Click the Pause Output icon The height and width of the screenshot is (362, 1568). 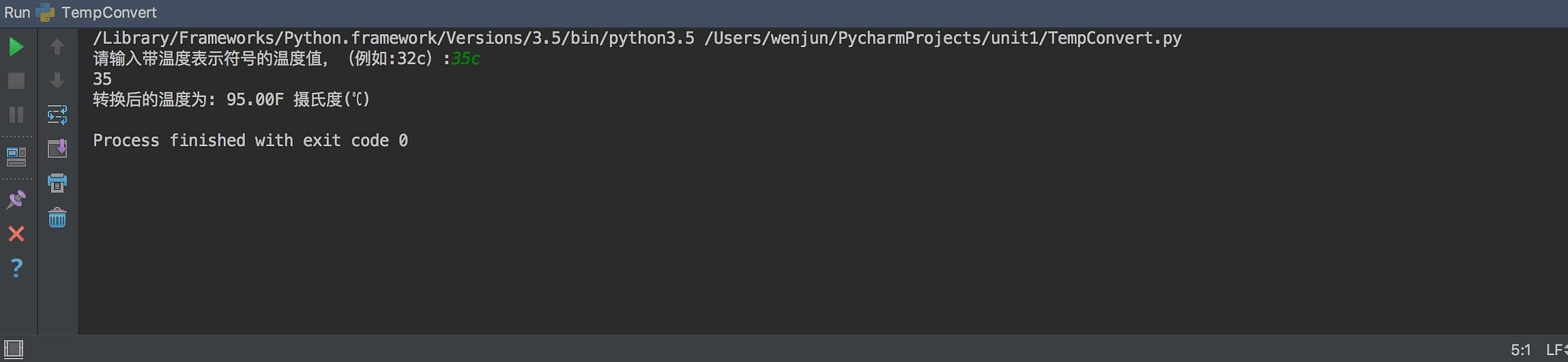(x=16, y=114)
